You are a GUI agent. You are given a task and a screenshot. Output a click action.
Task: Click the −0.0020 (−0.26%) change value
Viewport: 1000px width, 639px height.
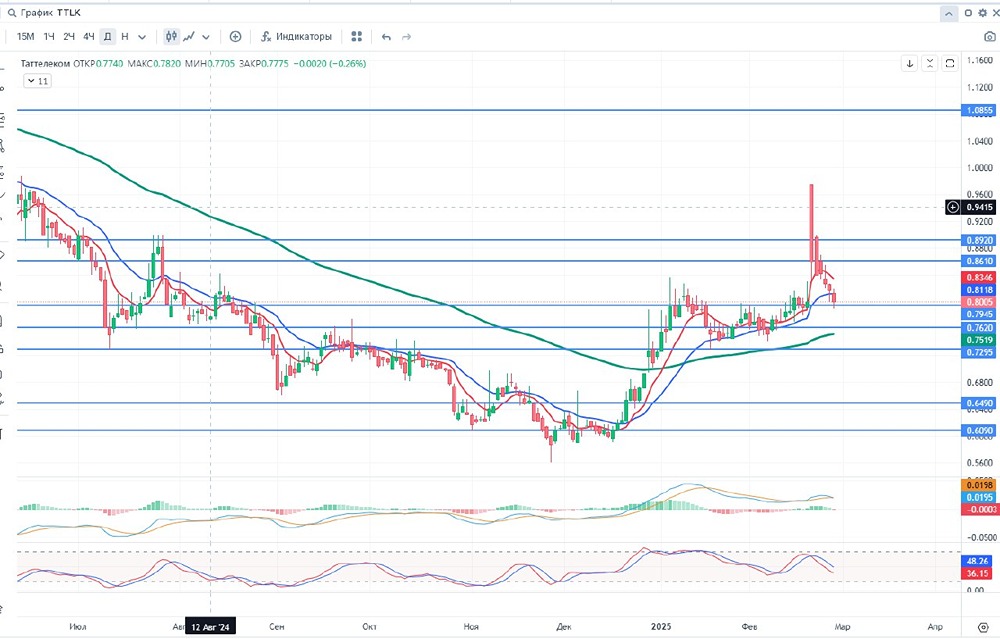point(330,64)
